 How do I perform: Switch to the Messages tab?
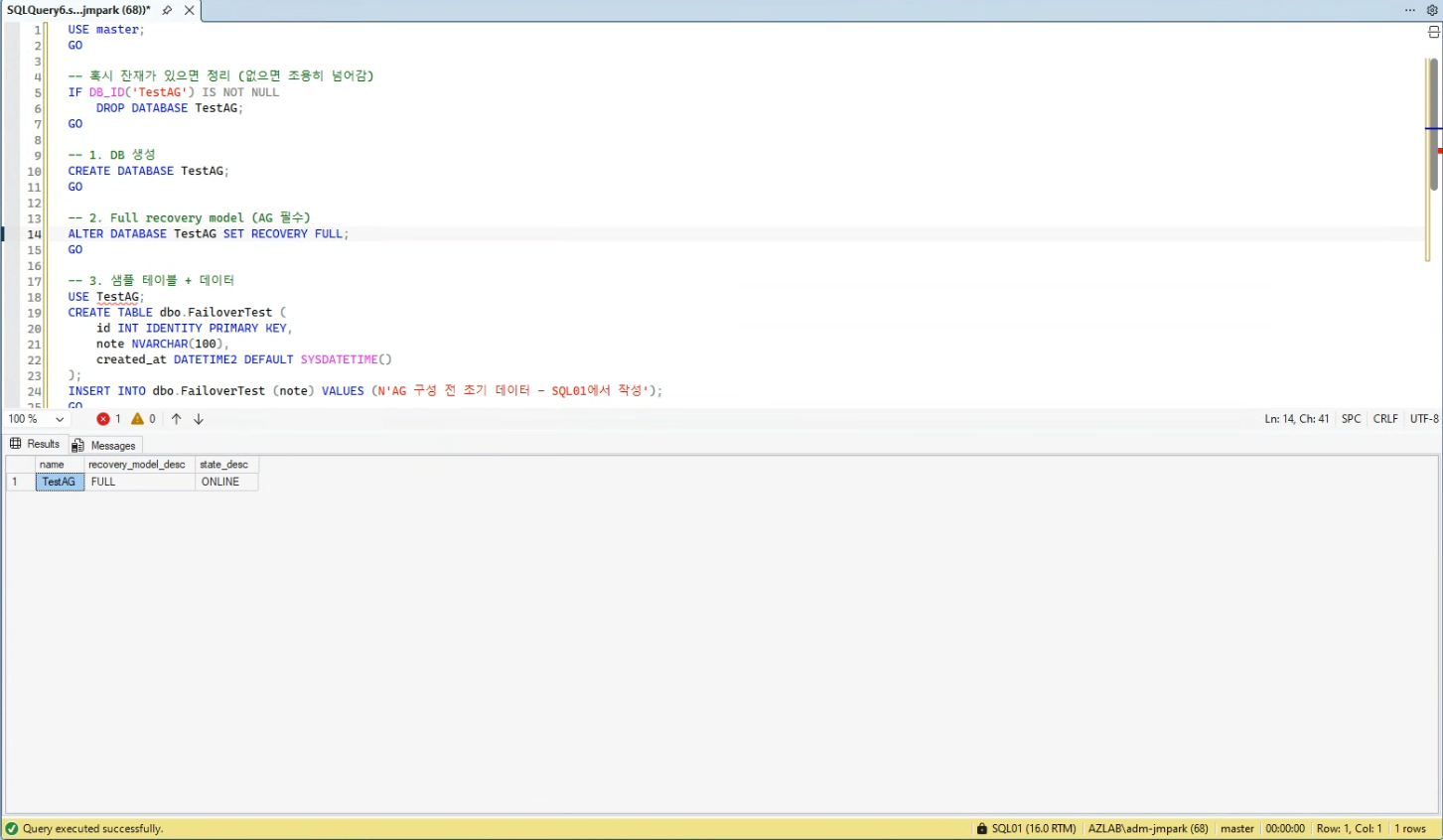tap(104, 446)
